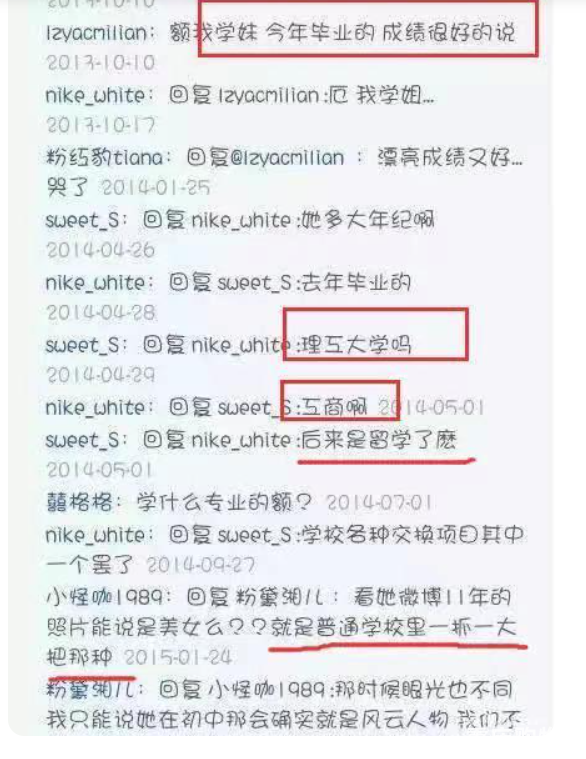The width and height of the screenshot is (586, 759).
Task: Open profile of 小怪咖1989
Action: pyautogui.click(x=105, y=597)
